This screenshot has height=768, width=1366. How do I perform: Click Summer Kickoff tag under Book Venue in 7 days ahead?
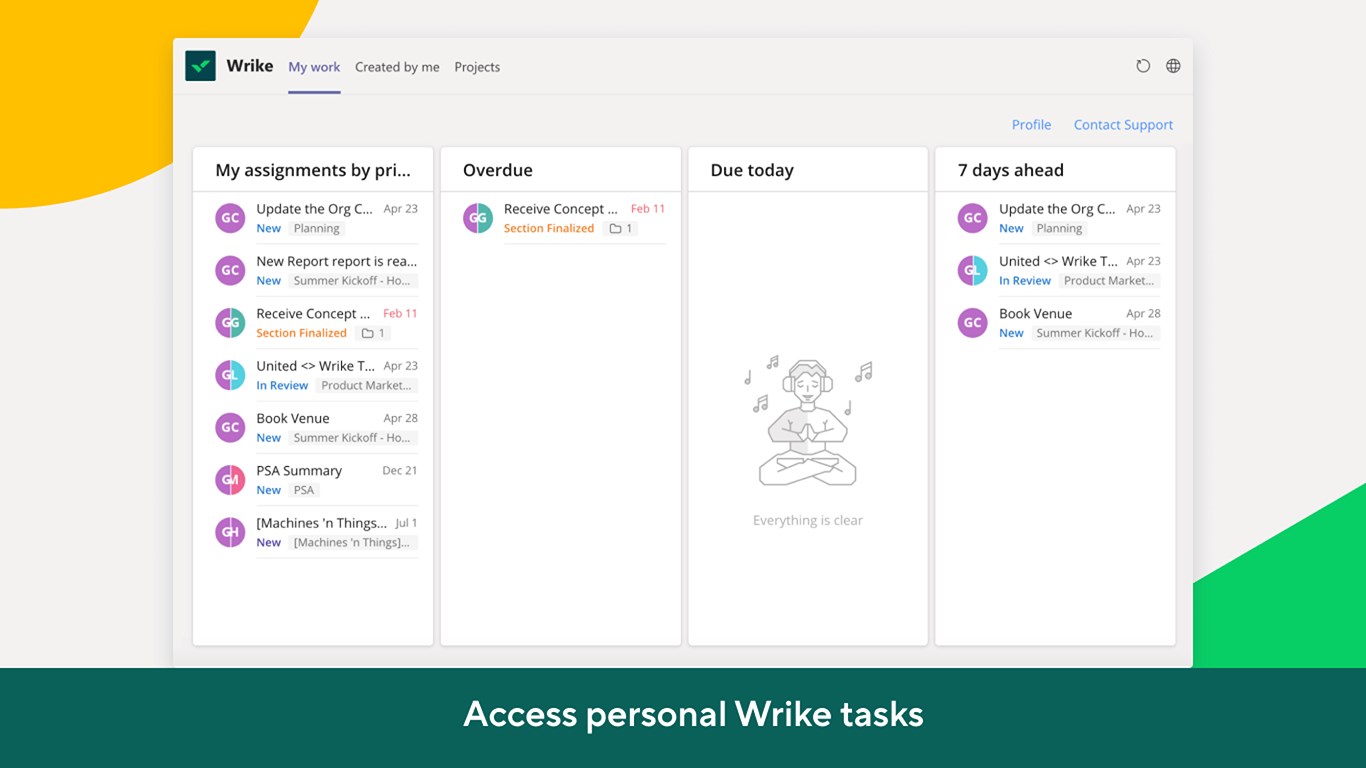coord(1095,333)
